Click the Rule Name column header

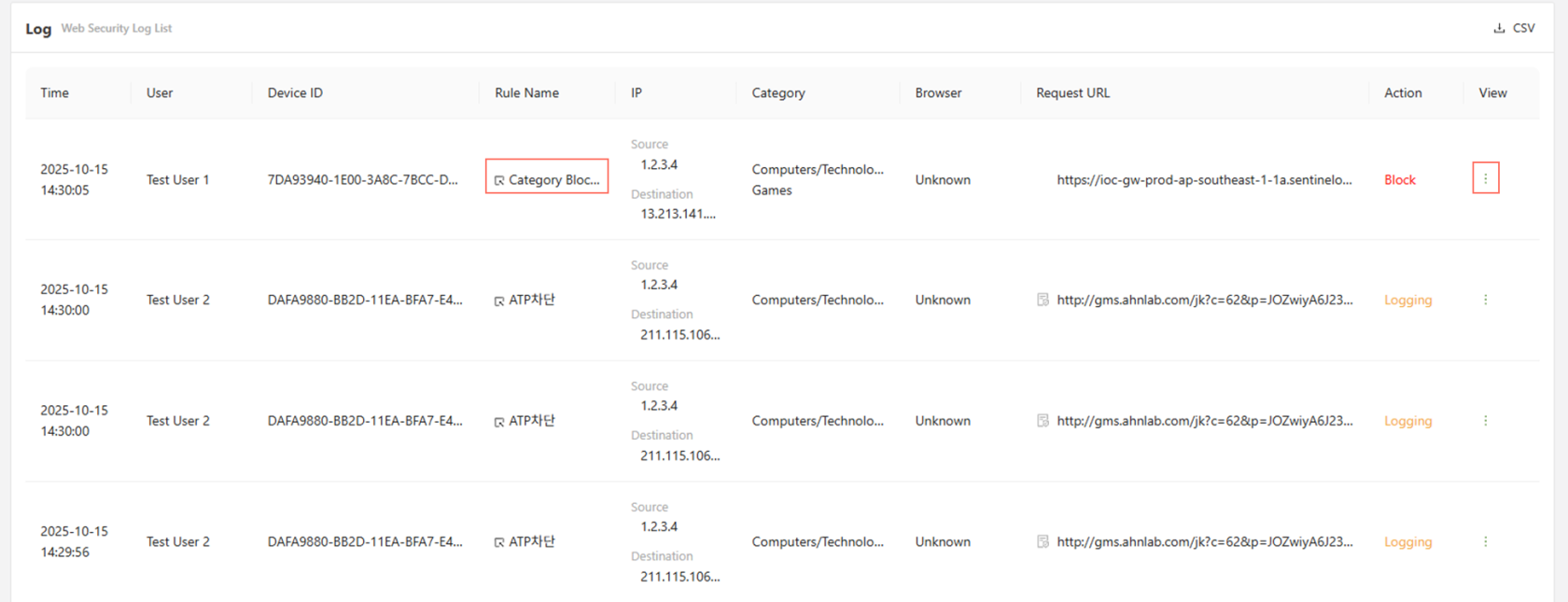pyautogui.click(x=526, y=92)
